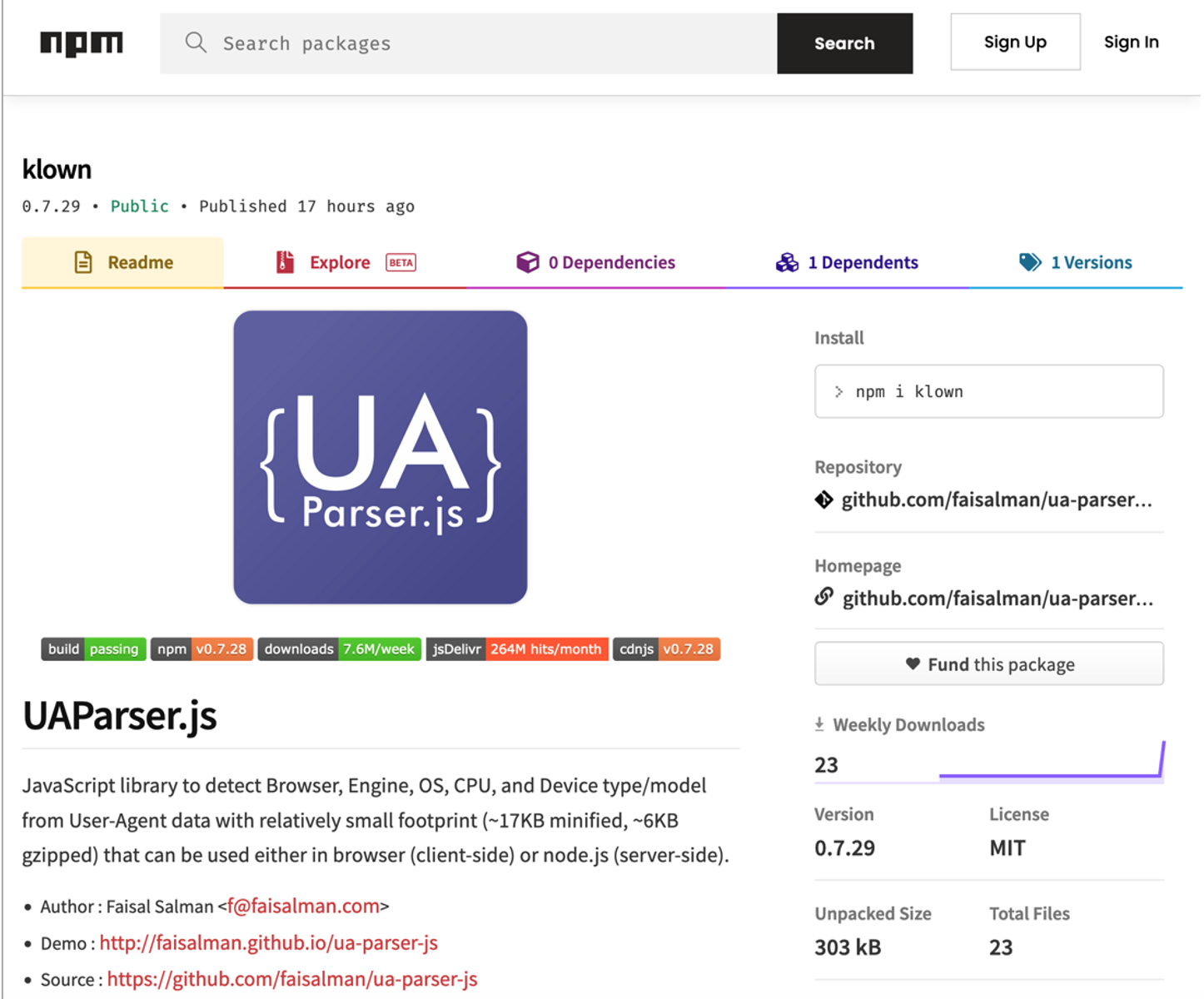
Task: Click the build passing badge
Action: pyautogui.click(x=93, y=649)
